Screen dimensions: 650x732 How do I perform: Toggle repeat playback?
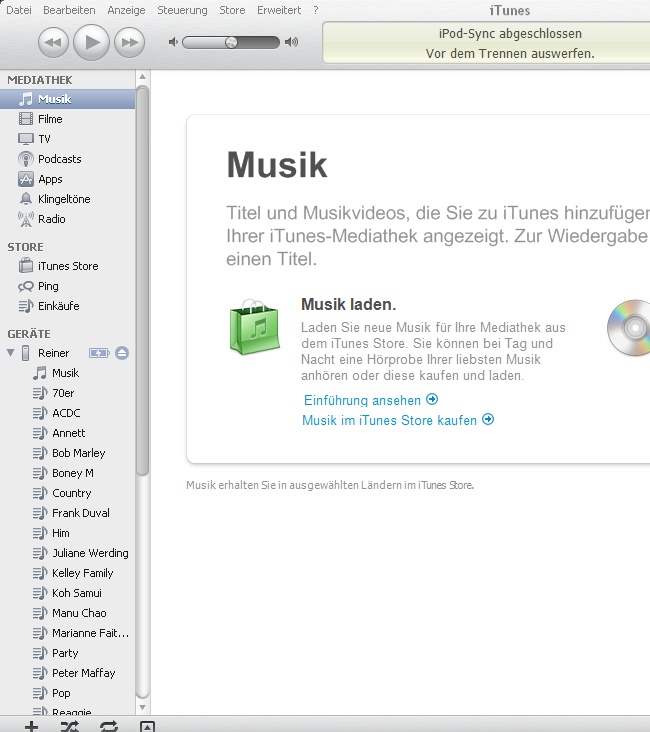click(x=109, y=726)
